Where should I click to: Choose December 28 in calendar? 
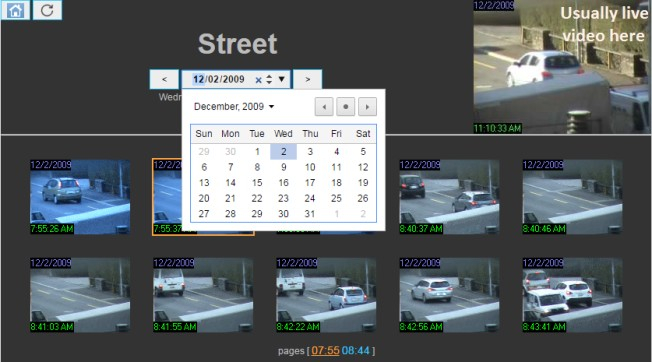click(x=230, y=214)
